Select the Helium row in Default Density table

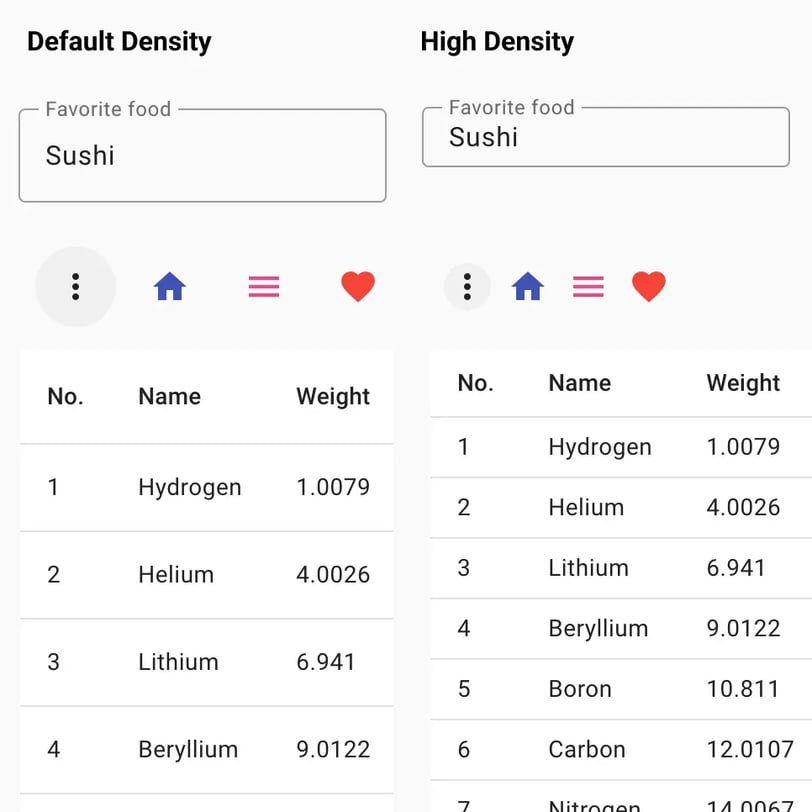207,575
